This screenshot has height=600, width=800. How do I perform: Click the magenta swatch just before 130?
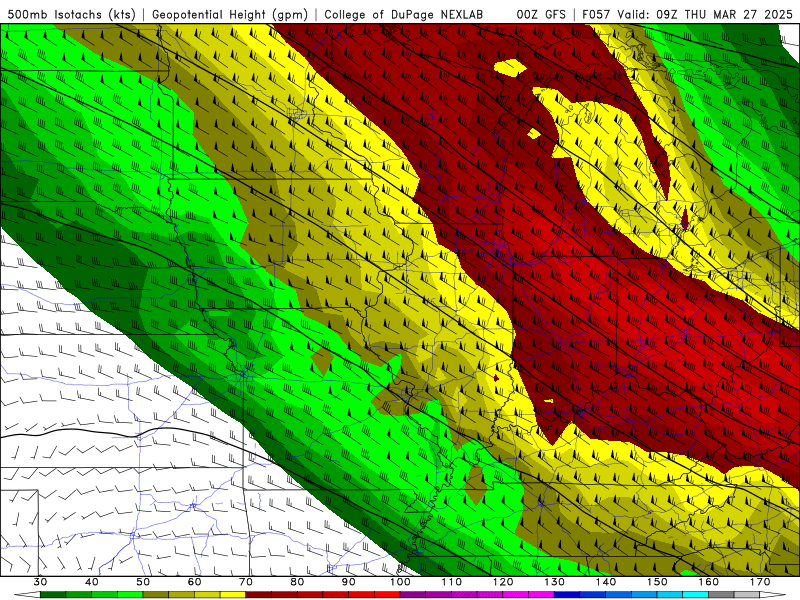(x=541, y=595)
